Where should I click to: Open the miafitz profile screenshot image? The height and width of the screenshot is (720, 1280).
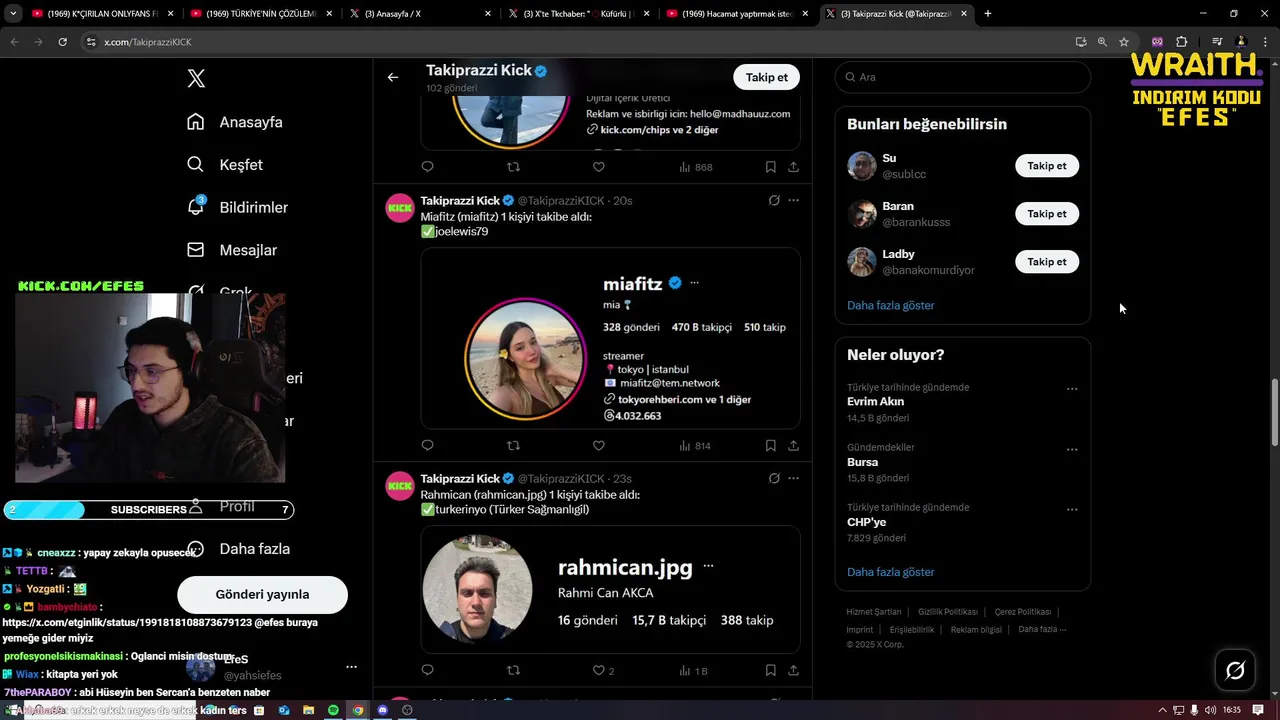[610, 338]
